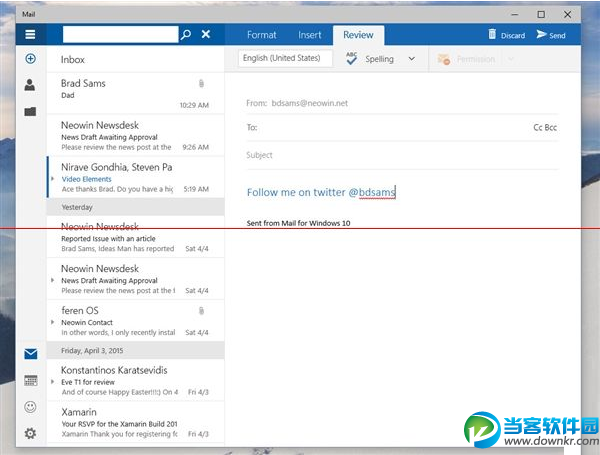Open accounts via the person icon
Viewport: 600px width, 455px height.
pos(30,85)
